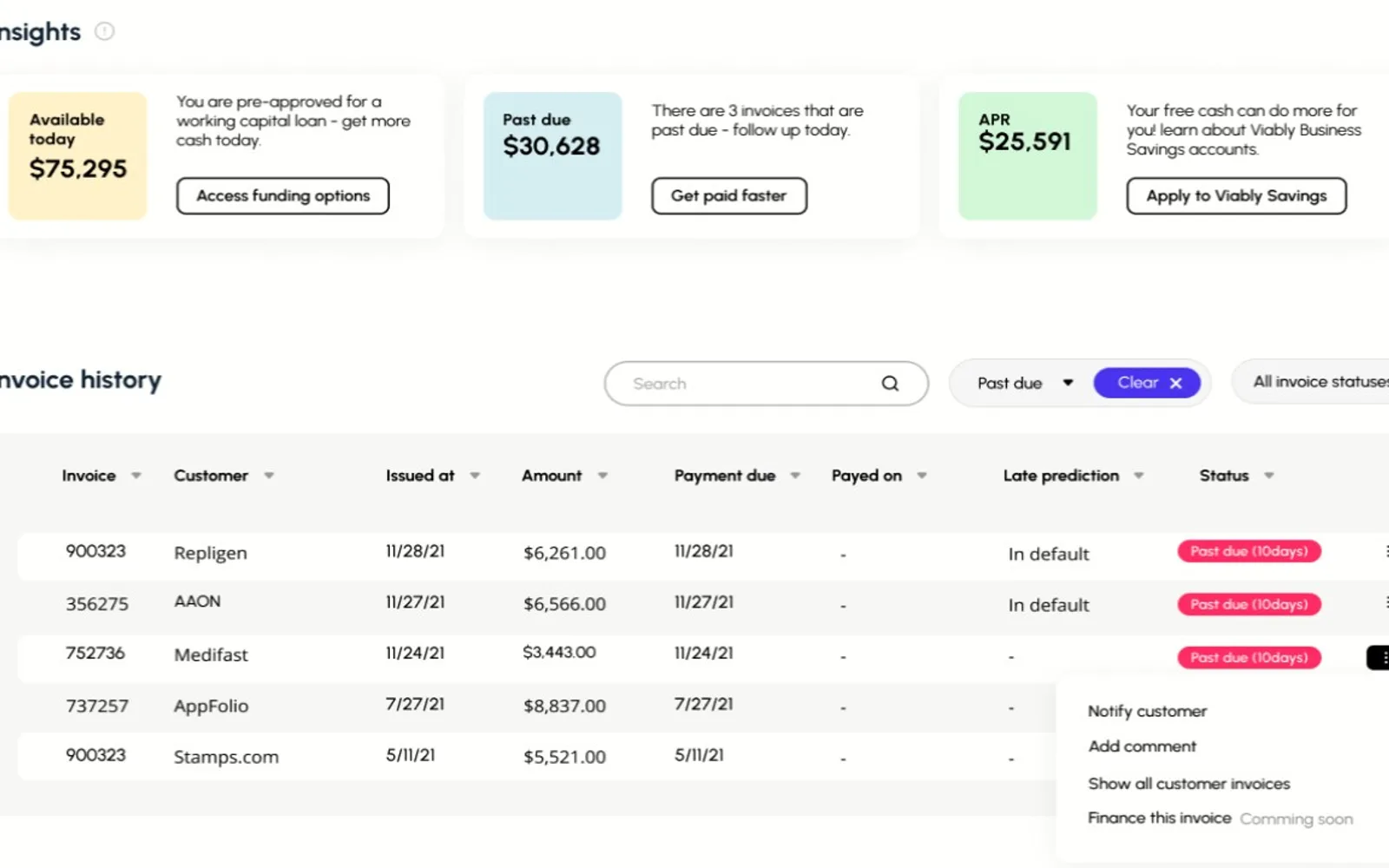Image resolution: width=1389 pixels, height=868 pixels.
Task: Sort by Late prediction column arrow
Action: 1139,476
